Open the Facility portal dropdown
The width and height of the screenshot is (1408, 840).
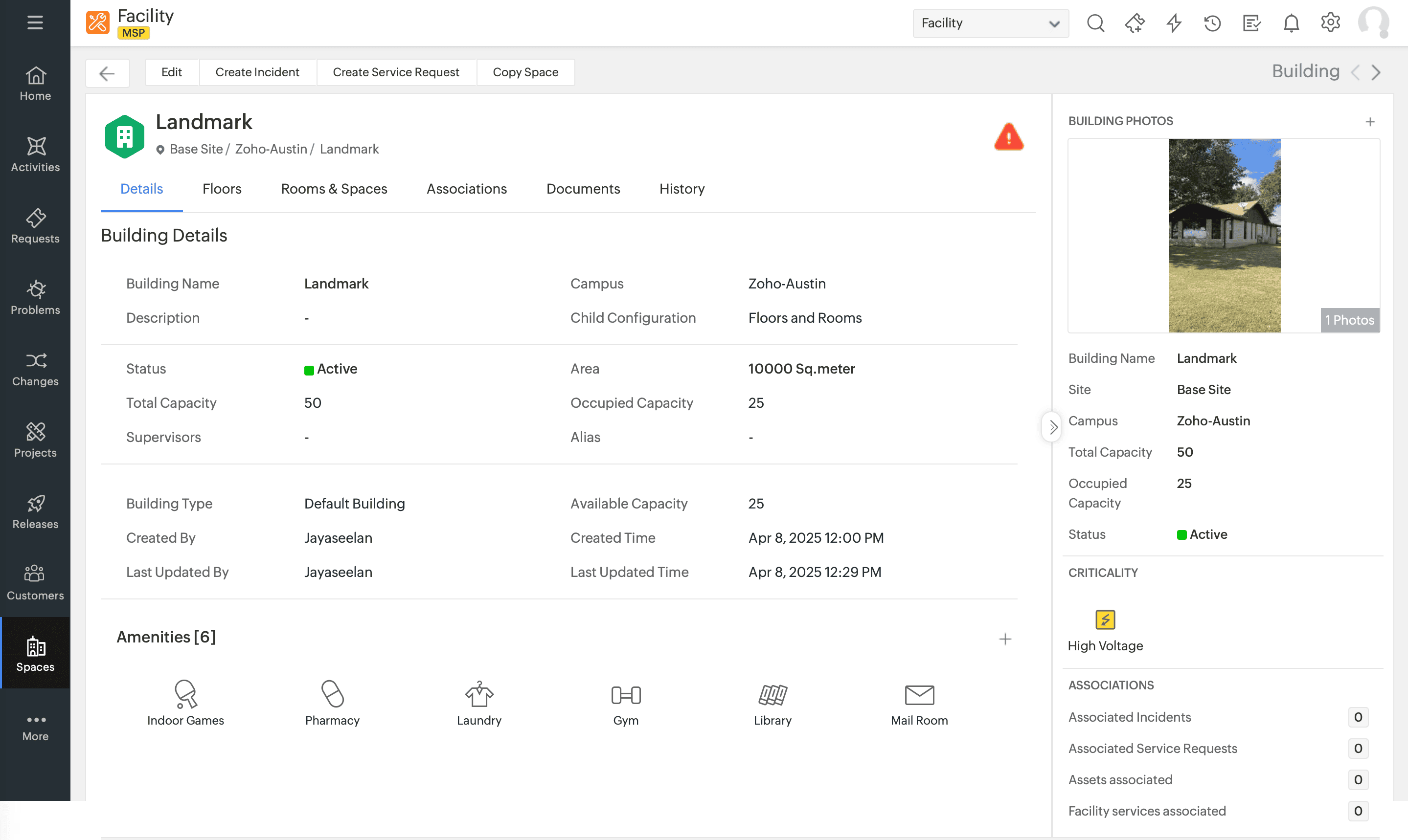[x=990, y=23]
